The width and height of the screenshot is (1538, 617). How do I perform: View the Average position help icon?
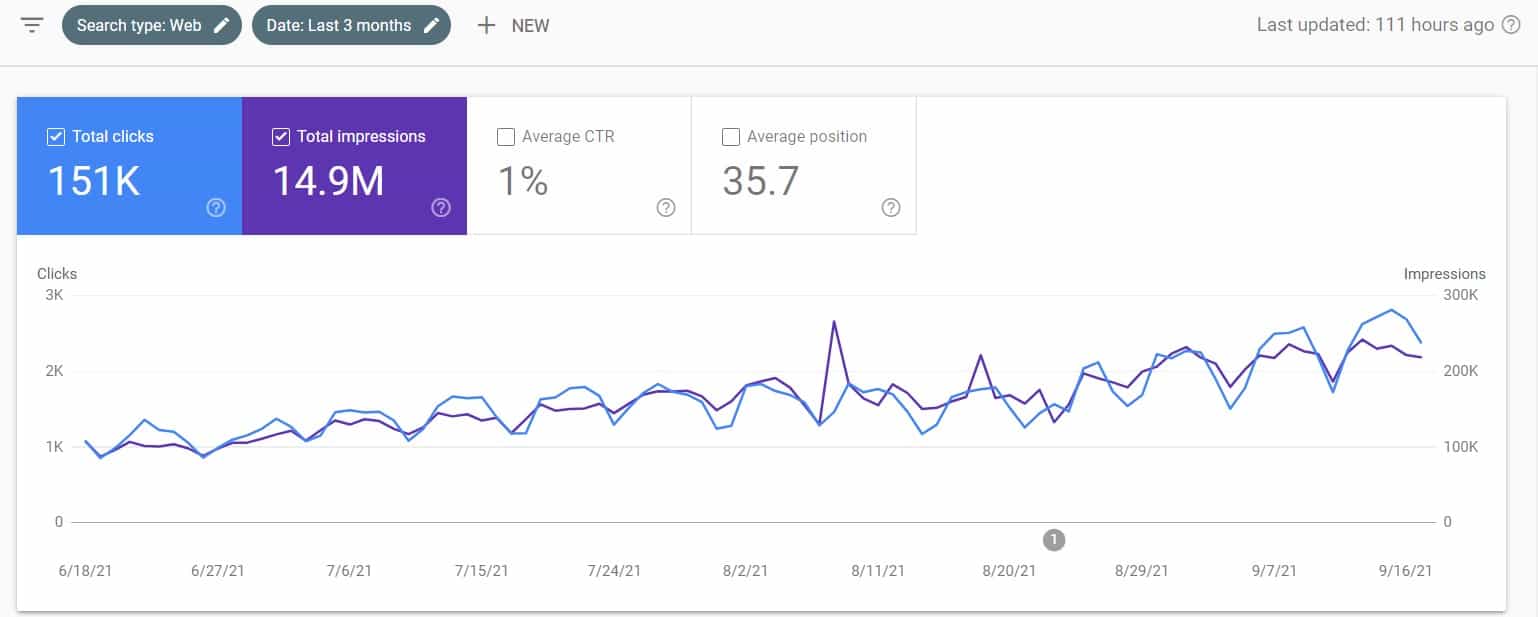tap(890, 207)
